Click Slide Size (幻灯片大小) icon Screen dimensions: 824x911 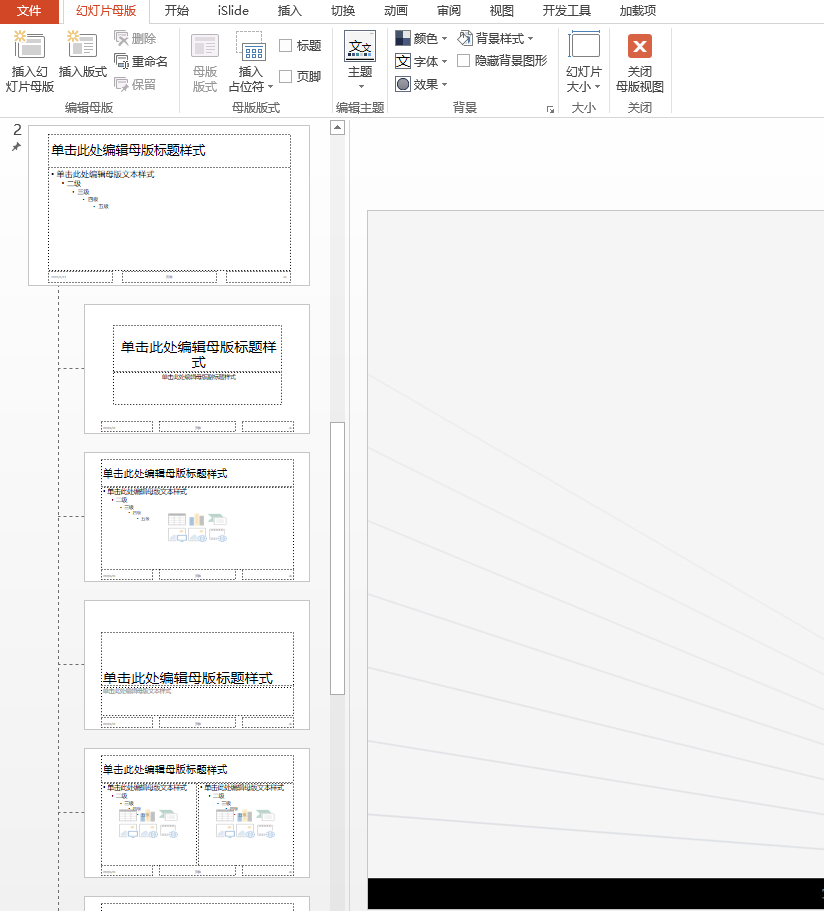(584, 46)
